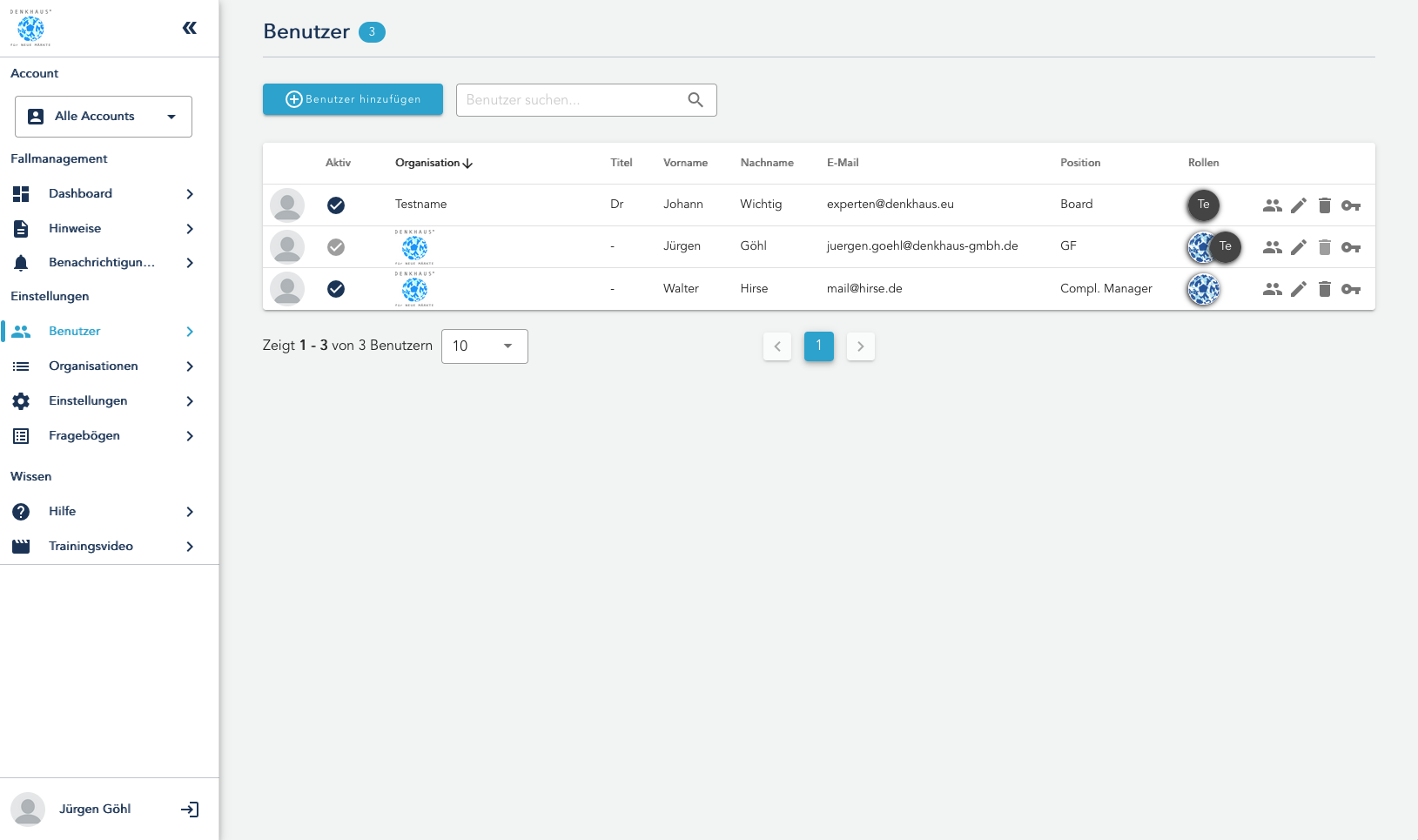Collapse the sidebar with the double-chevron icon
The image size is (1418, 840).
click(189, 29)
